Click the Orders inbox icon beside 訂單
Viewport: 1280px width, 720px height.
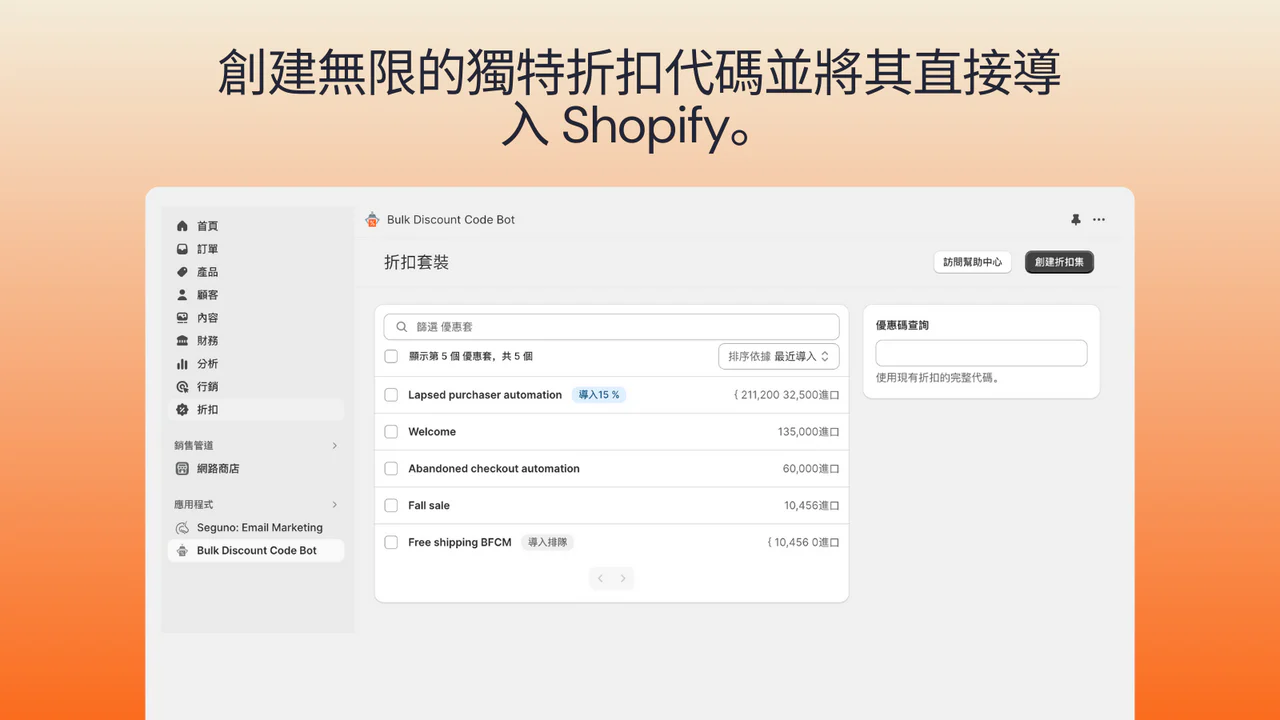182,249
